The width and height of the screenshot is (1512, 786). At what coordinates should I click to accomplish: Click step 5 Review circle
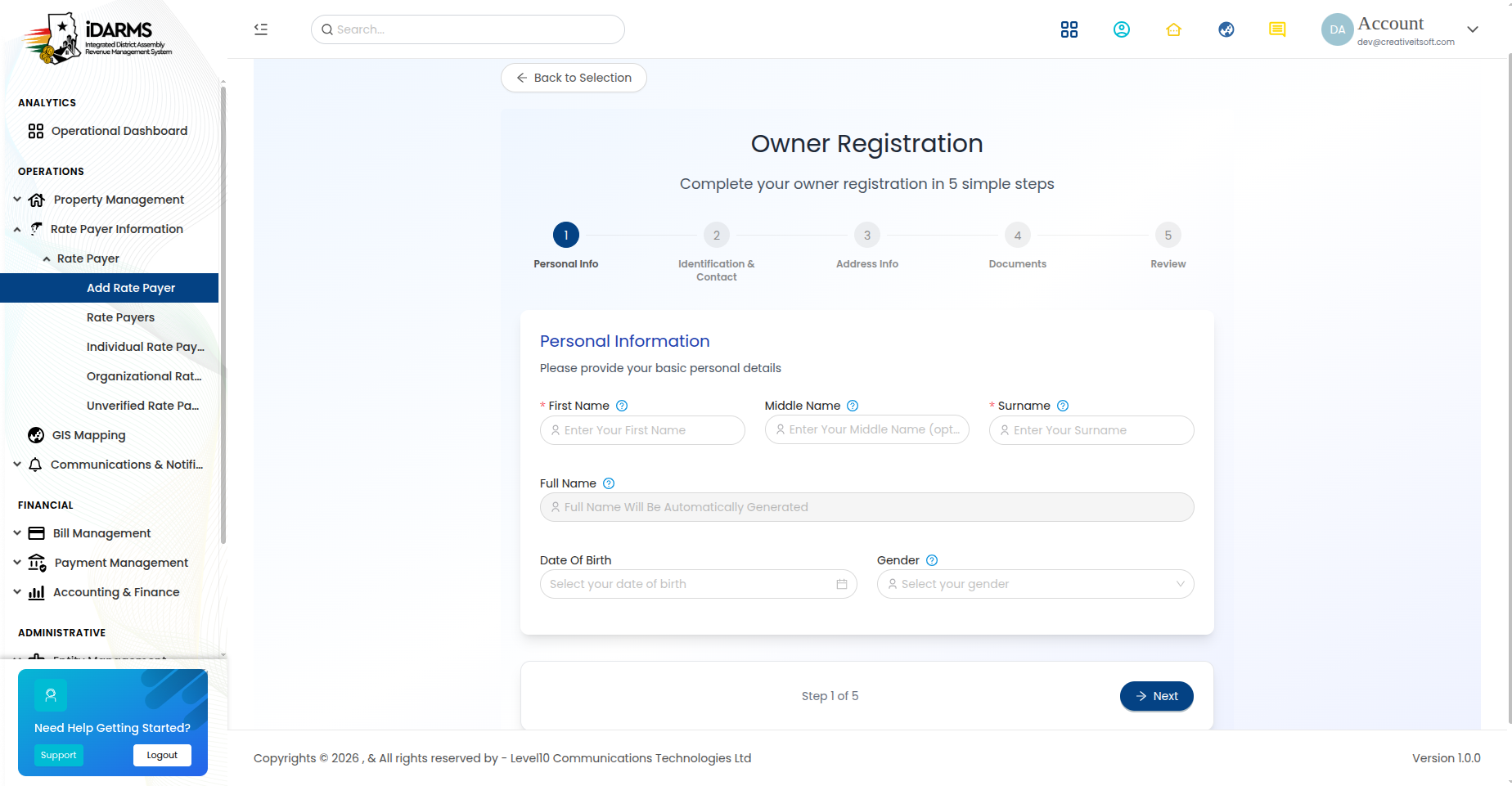pyautogui.click(x=1168, y=236)
